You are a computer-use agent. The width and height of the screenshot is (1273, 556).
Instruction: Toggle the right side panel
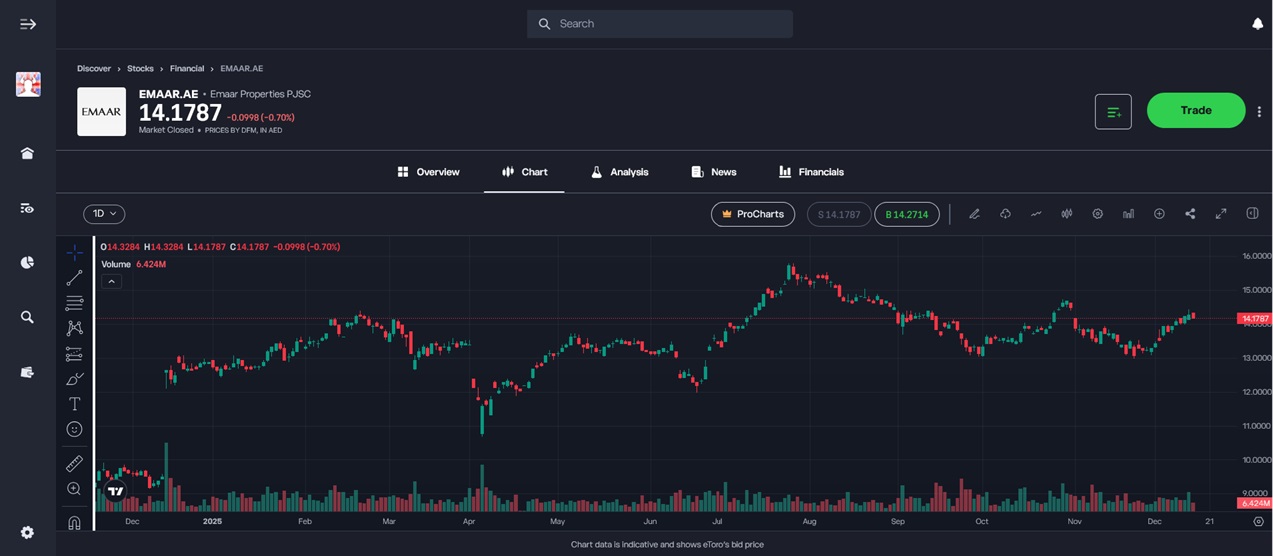pos(1252,214)
